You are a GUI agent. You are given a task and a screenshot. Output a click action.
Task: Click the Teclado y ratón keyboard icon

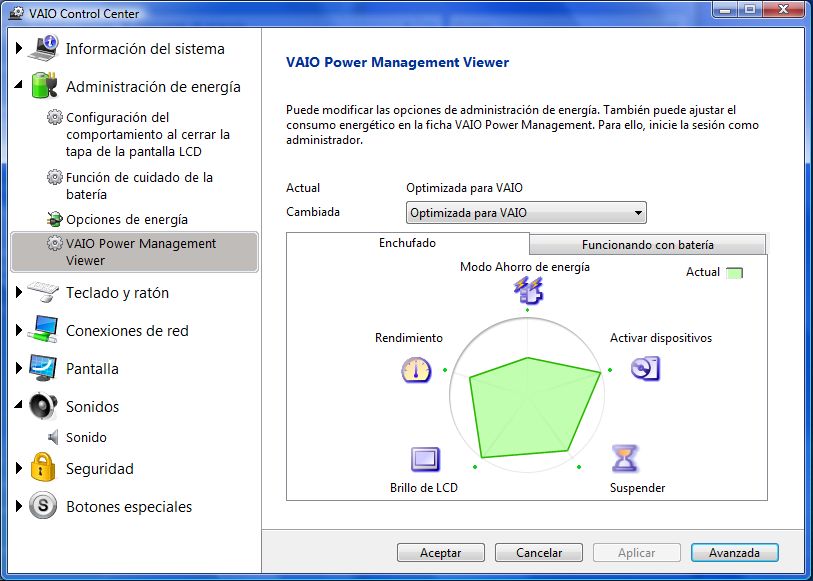tap(43, 292)
